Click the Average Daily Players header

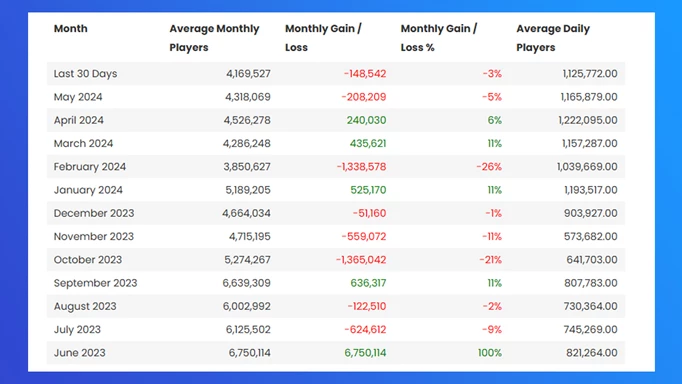[x=553, y=38]
